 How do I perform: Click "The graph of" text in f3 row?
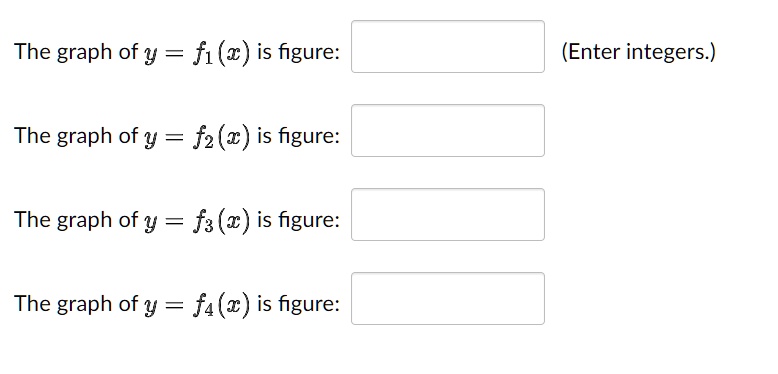[76, 219]
